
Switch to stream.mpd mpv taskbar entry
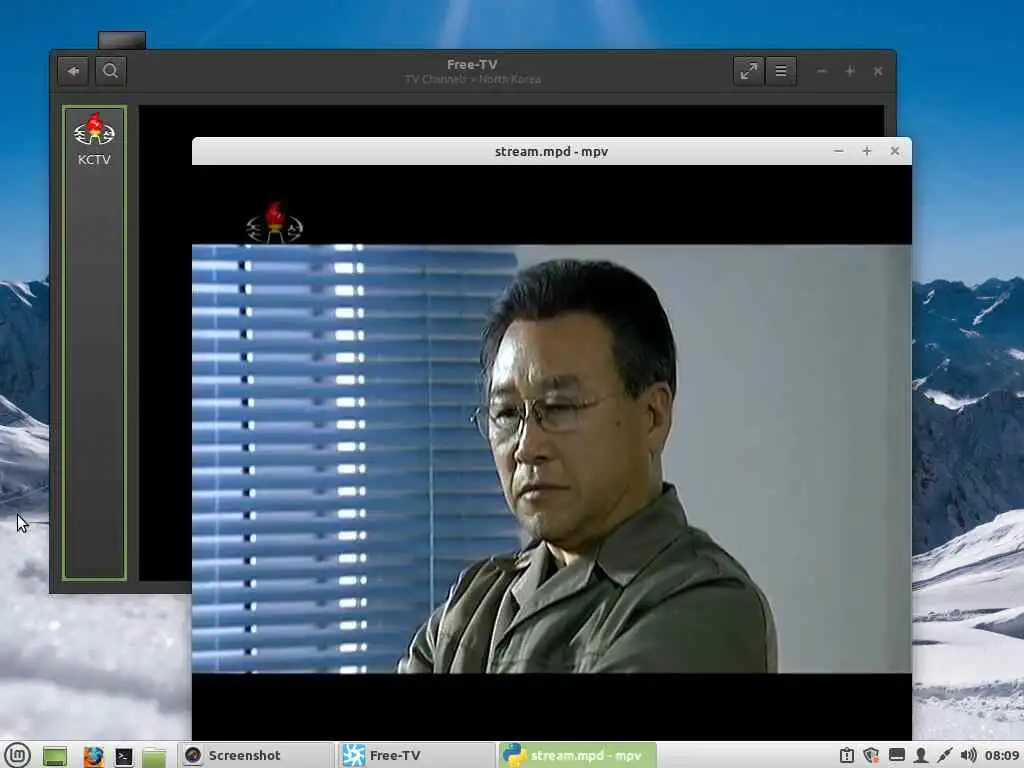coord(577,756)
